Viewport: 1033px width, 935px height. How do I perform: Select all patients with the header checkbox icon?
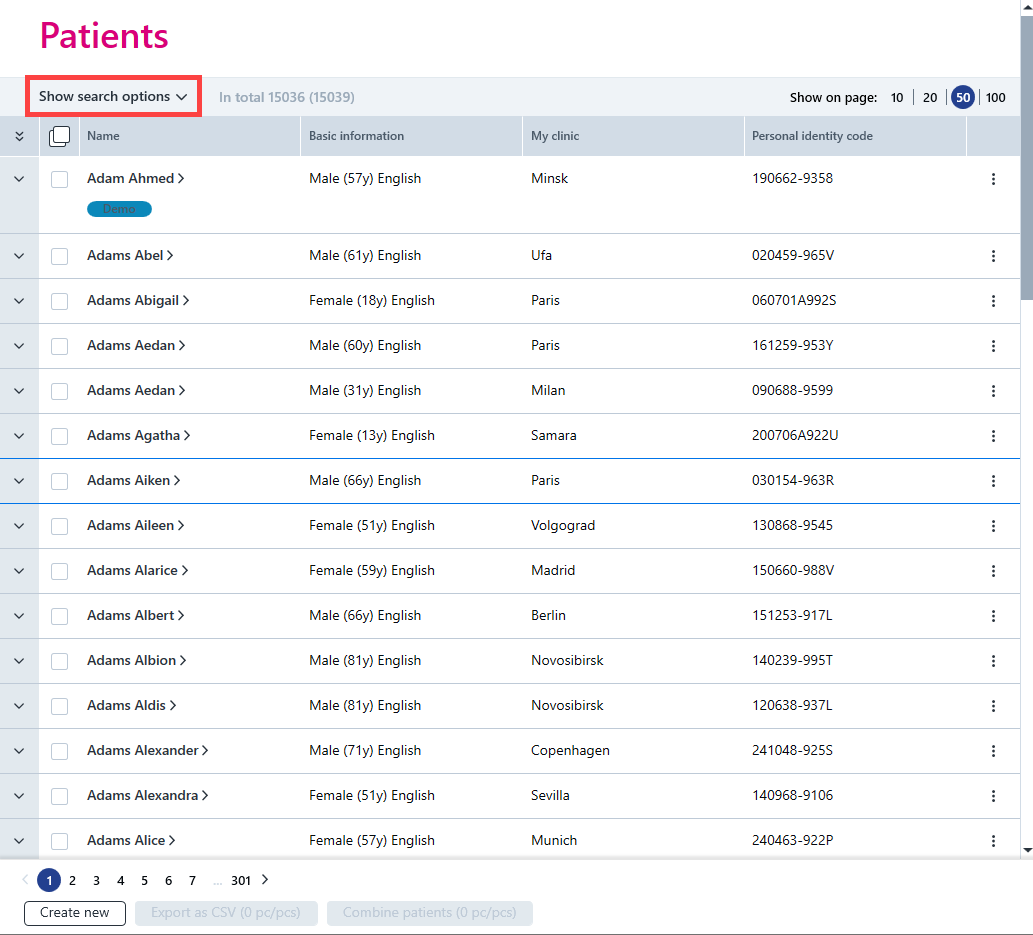pos(59,136)
